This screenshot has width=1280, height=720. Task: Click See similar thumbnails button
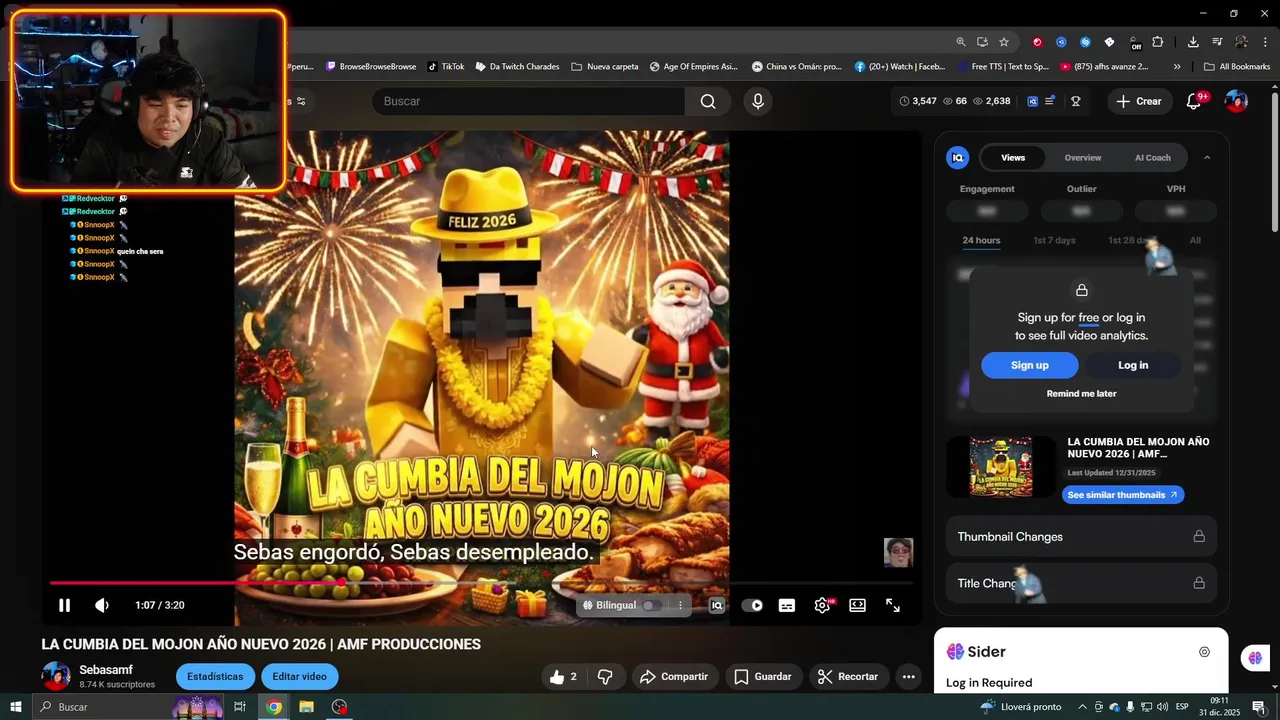click(x=1122, y=495)
